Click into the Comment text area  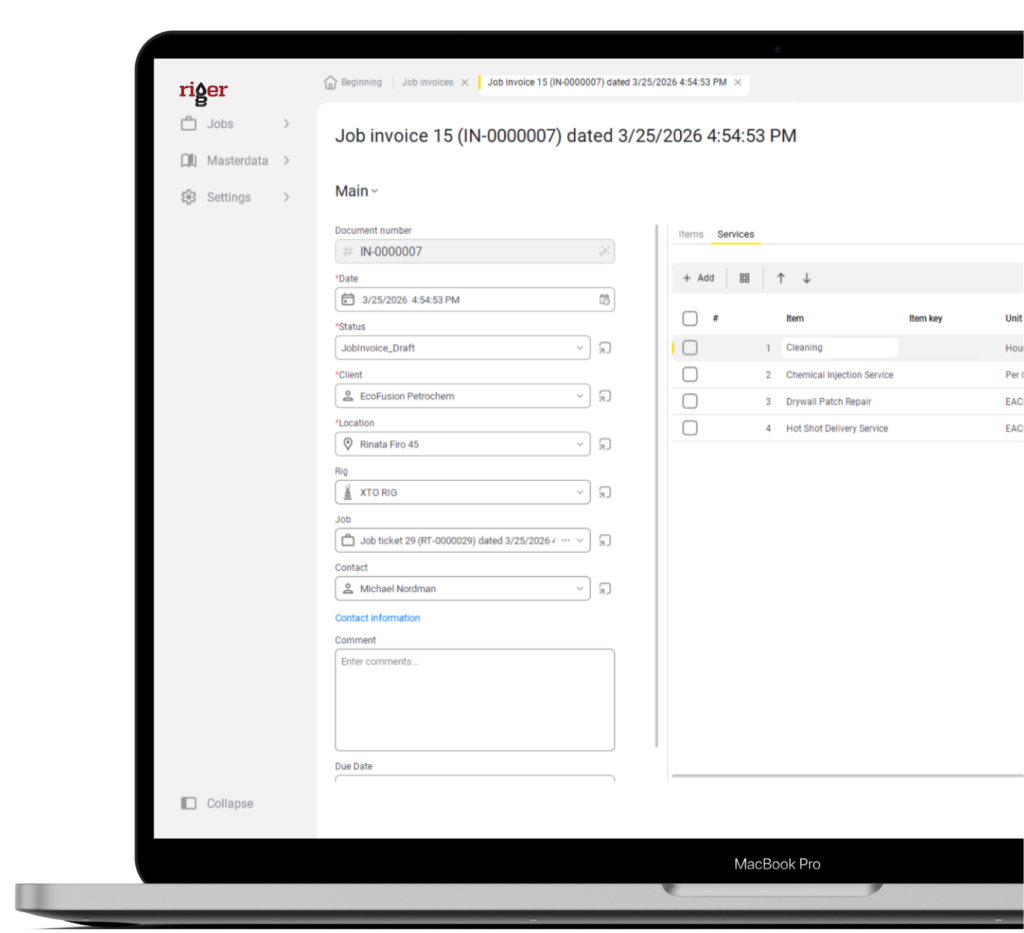475,700
